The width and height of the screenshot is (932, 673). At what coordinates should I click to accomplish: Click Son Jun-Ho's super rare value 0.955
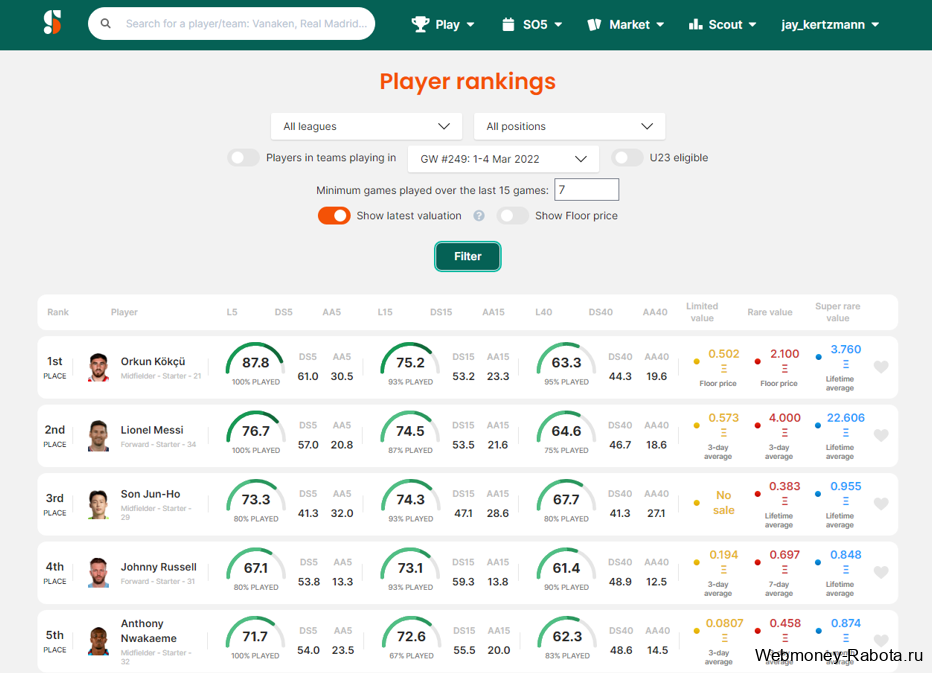(845, 486)
